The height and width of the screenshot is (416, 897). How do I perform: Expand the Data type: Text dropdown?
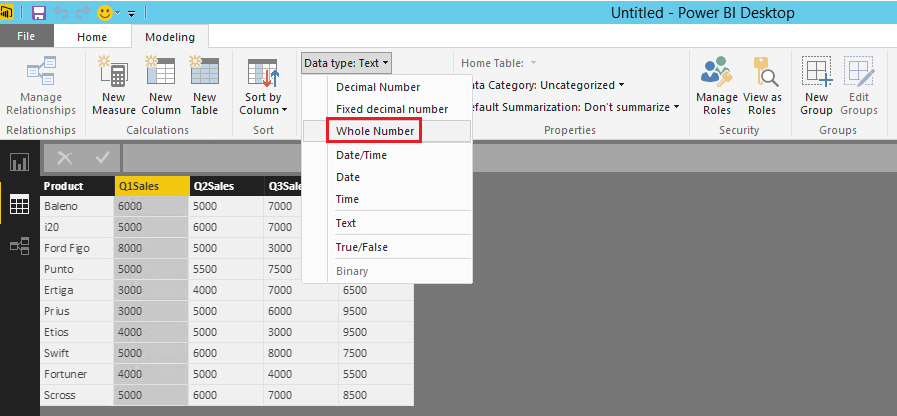[x=347, y=64]
